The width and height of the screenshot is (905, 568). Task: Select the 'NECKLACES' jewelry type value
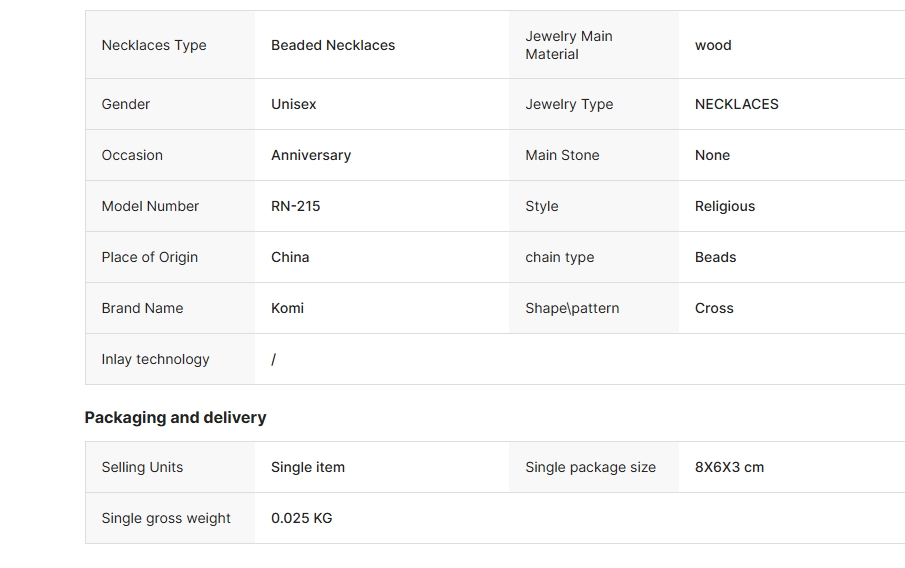click(736, 104)
